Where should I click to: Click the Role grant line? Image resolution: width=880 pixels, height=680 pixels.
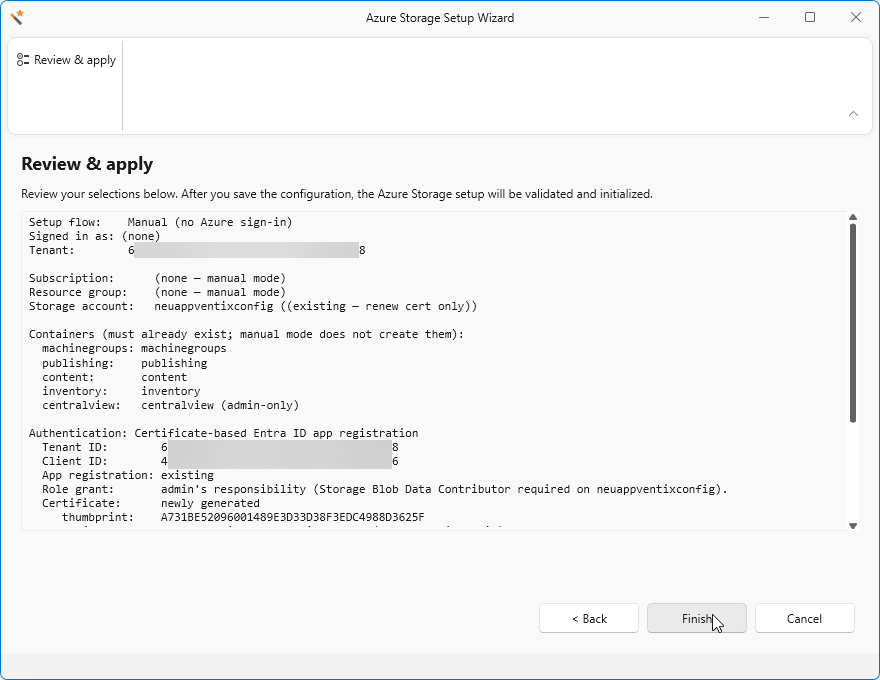[x=384, y=489]
